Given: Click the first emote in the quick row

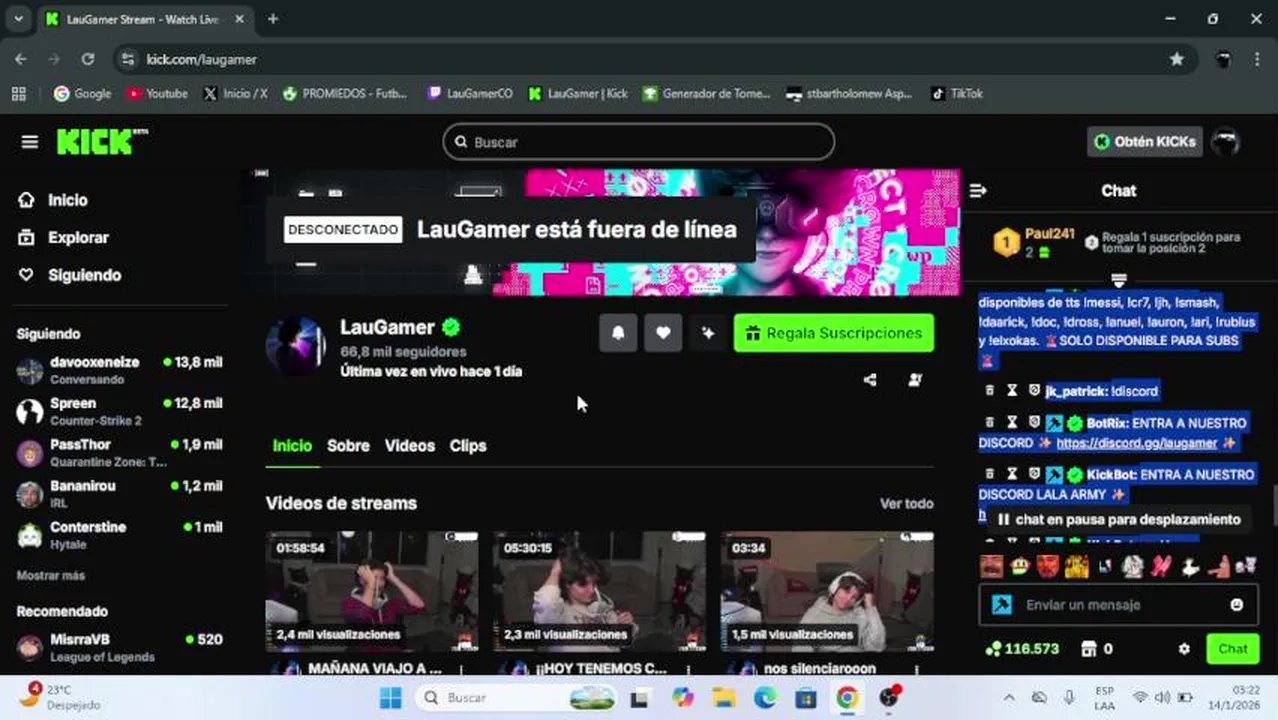Looking at the screenshot, I should pyautogui.click(x=991, y=567).
